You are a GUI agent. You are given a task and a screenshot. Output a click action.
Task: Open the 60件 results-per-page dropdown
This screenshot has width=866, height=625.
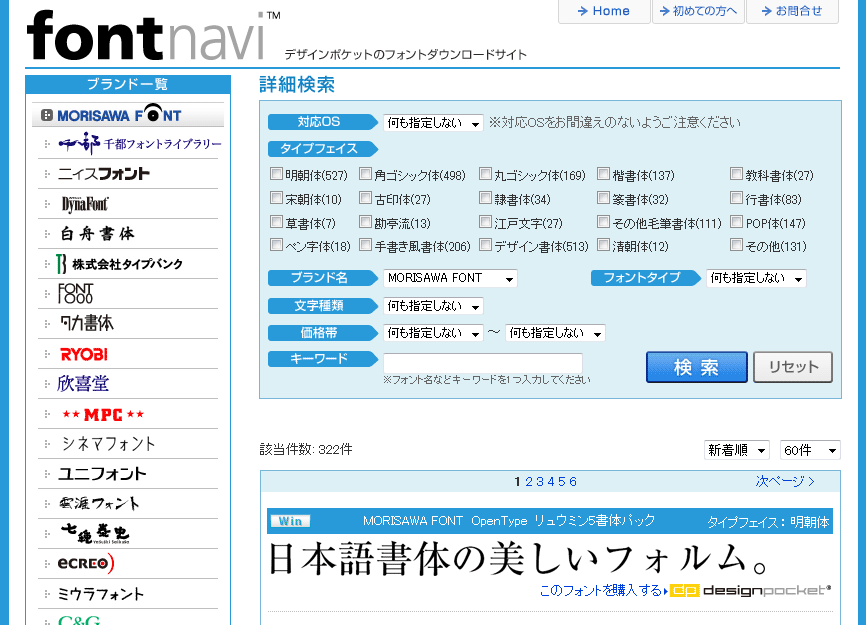coord(810,451)
